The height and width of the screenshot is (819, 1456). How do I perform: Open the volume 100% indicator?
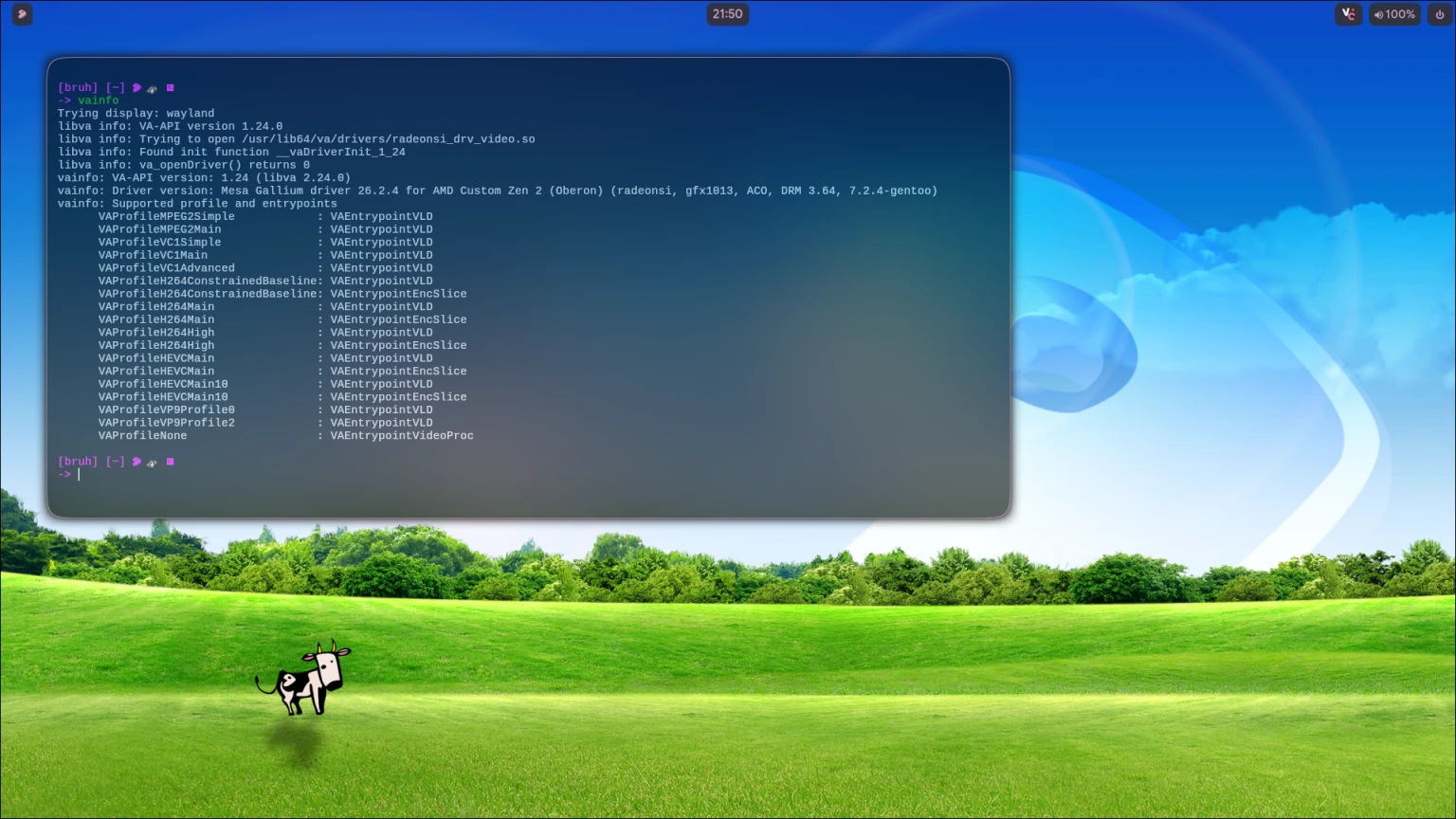pos(1394,14)
